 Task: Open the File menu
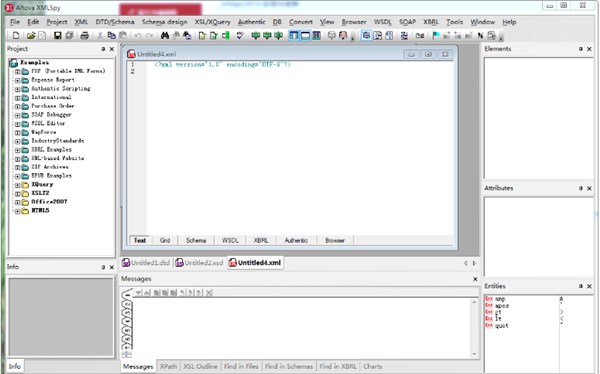tap(15, 22)
